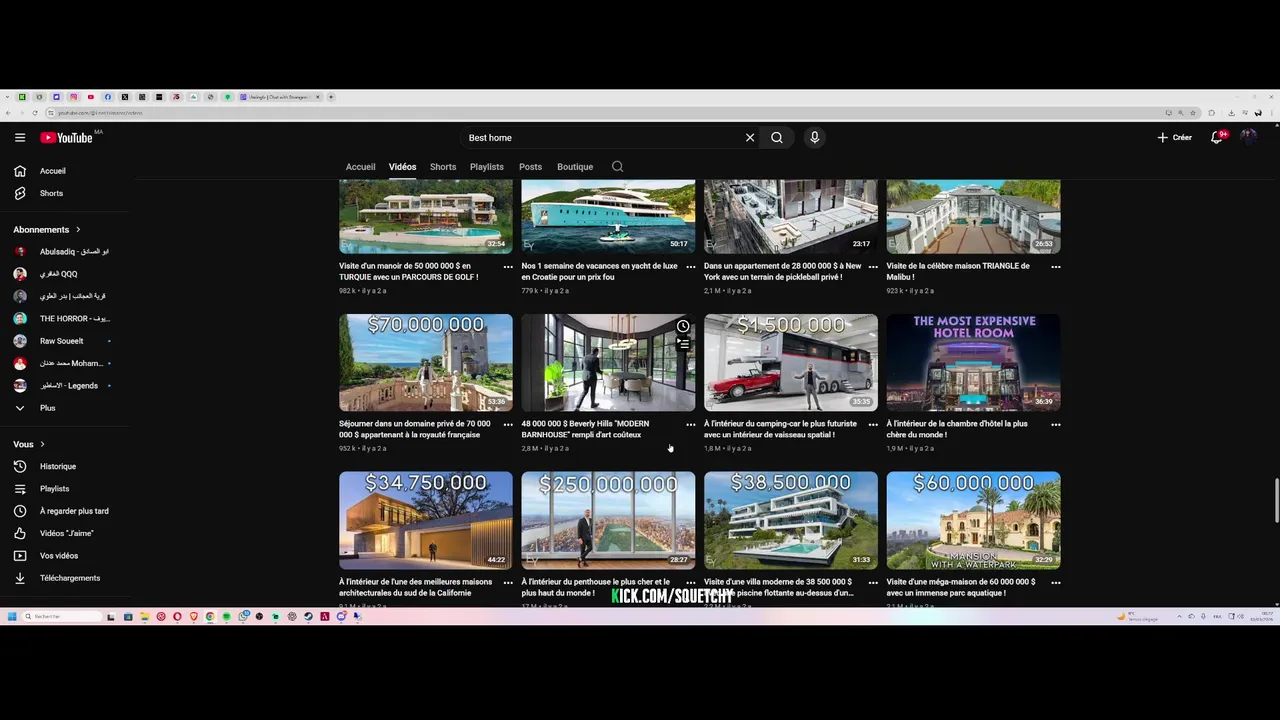Open the Boutique channel tab

point(575,167)
